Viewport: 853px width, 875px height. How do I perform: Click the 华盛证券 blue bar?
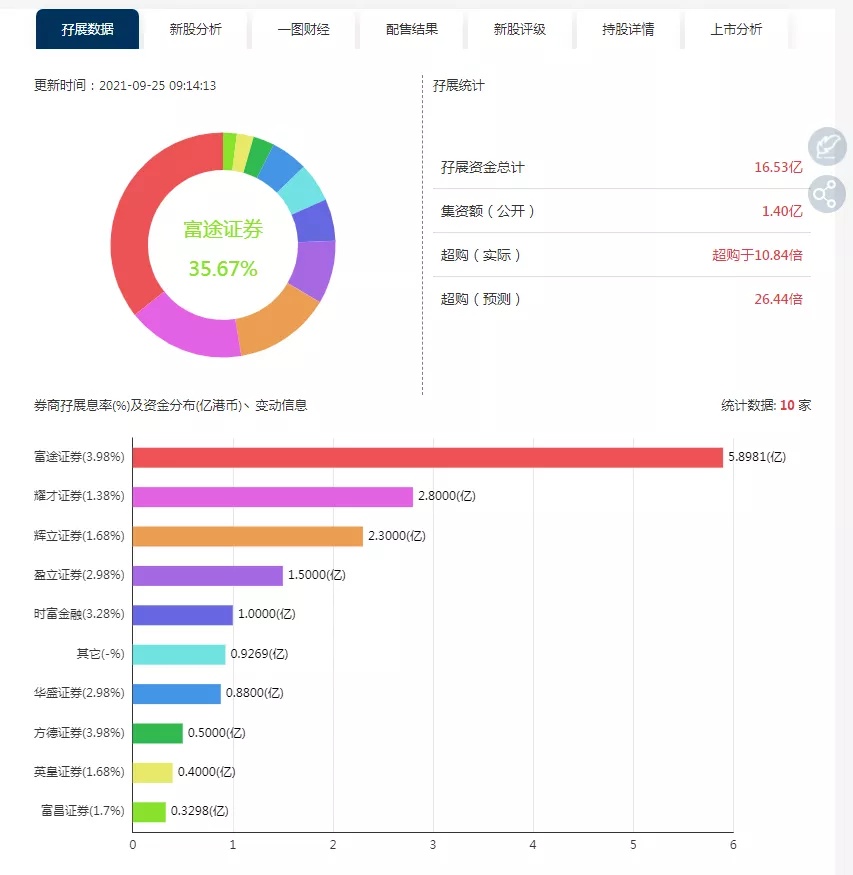tap(177, 693)
